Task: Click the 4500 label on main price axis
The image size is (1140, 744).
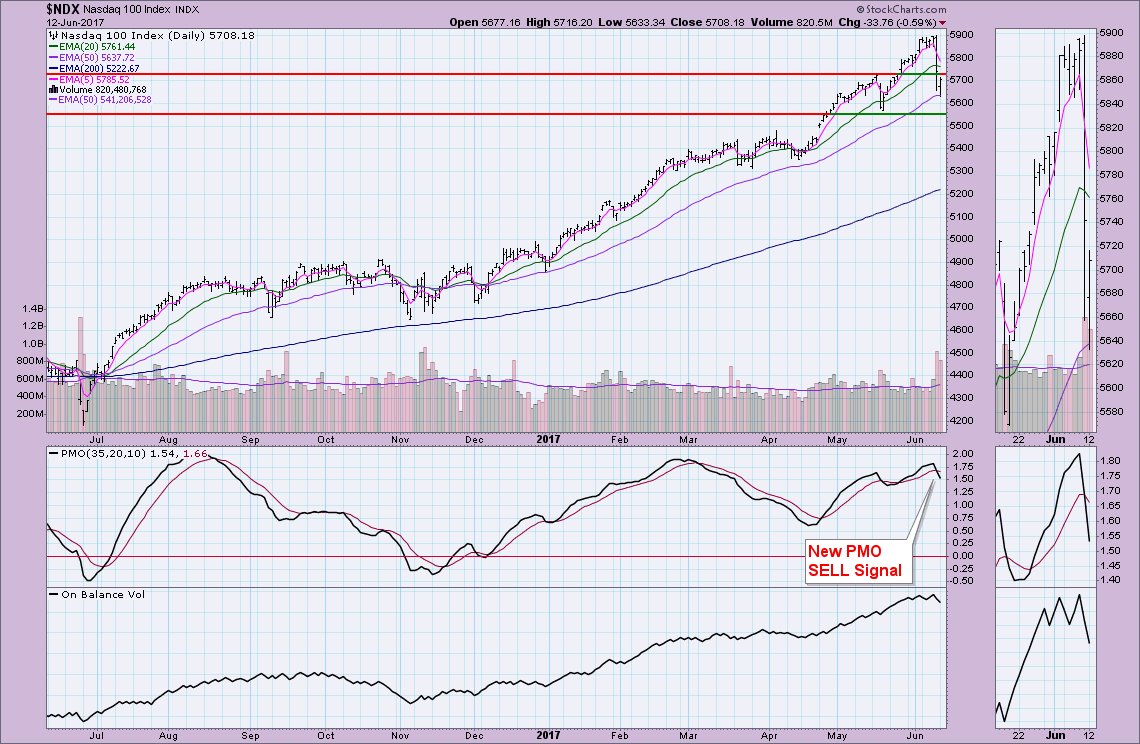Action: [960, 353]
